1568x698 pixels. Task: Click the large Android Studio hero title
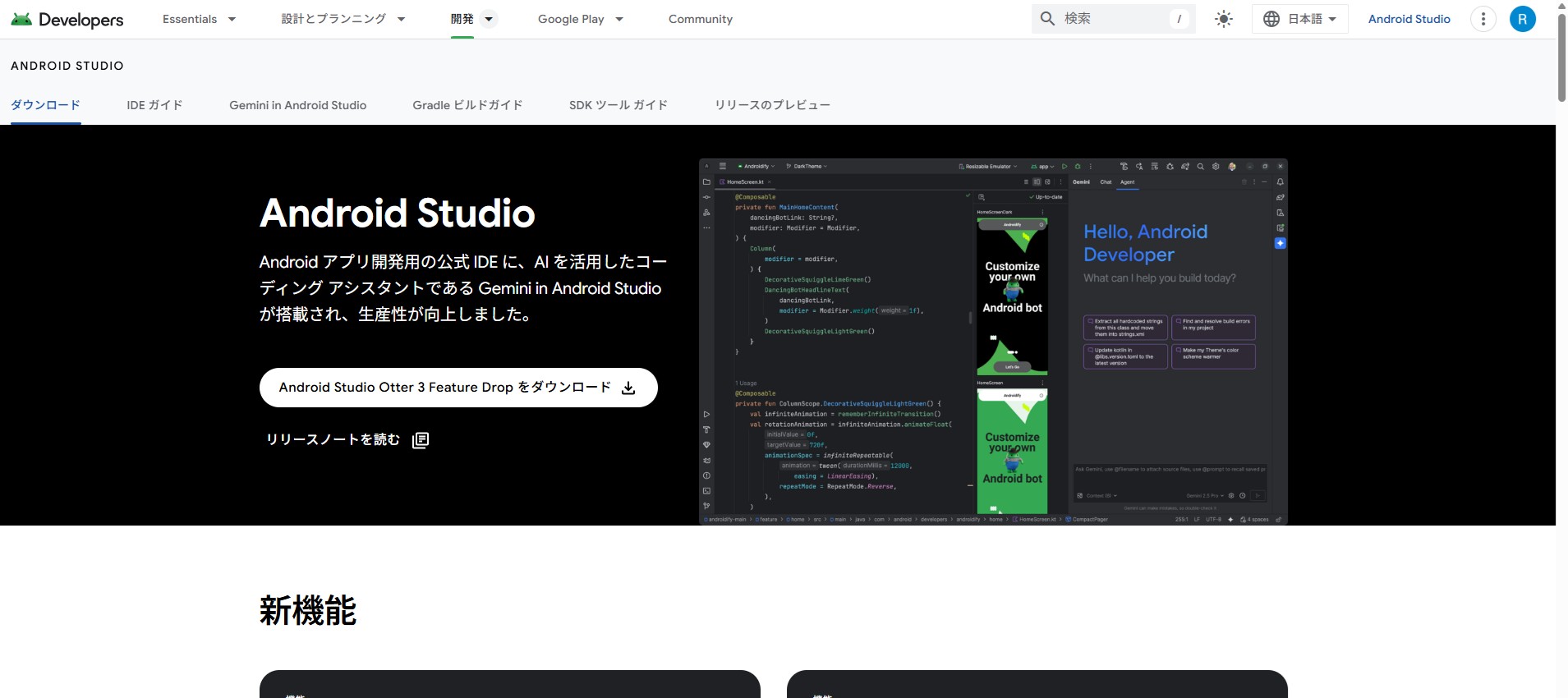click(398, 214)
